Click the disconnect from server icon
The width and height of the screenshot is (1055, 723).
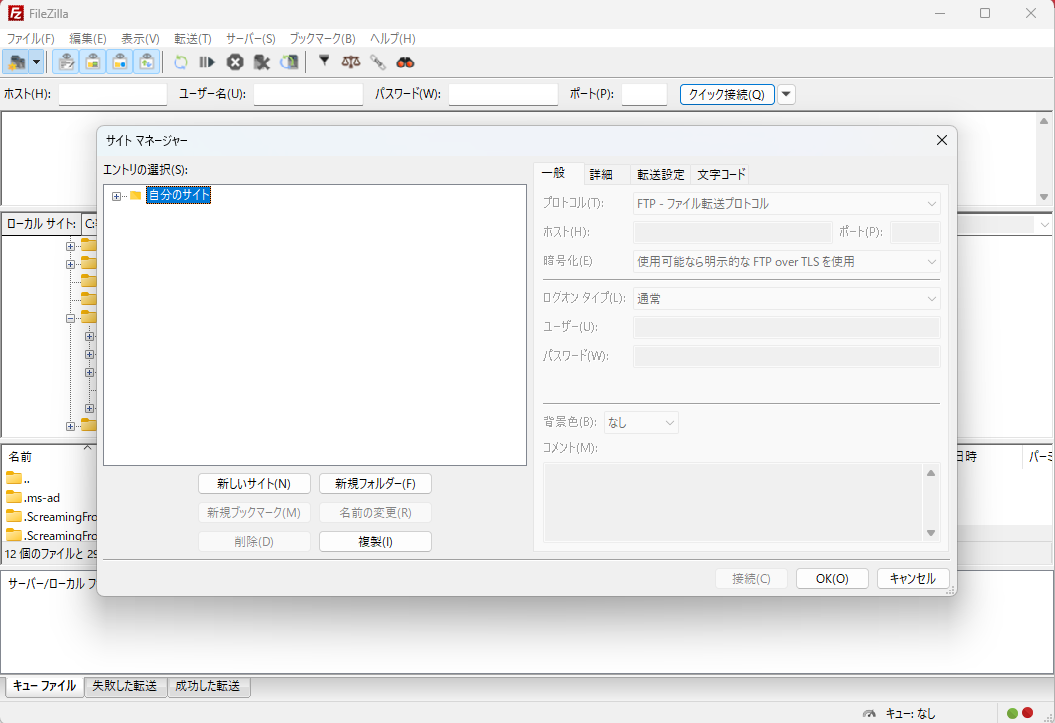262,63
